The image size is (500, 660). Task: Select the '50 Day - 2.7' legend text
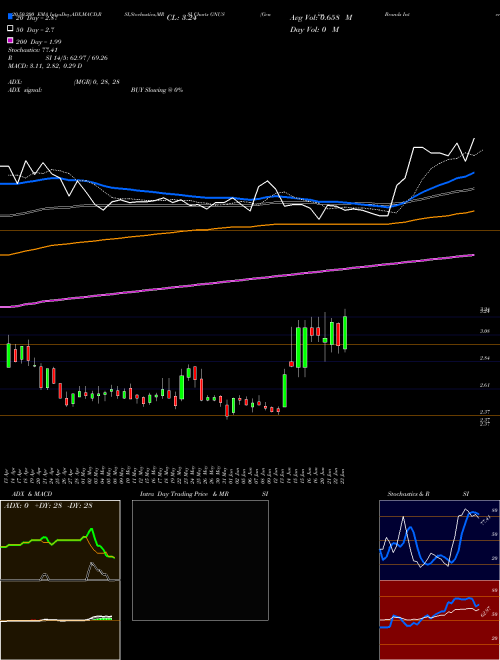coord(35,30)
